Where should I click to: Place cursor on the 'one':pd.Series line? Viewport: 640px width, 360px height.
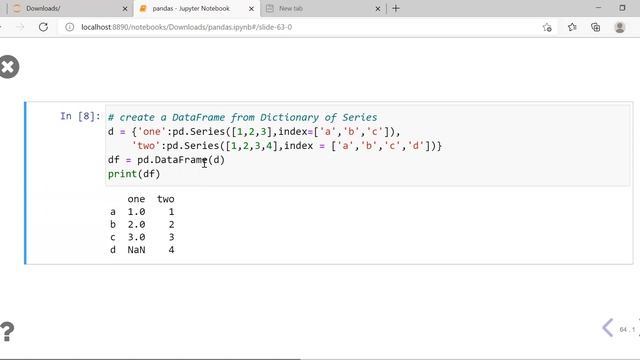(254, 131)
